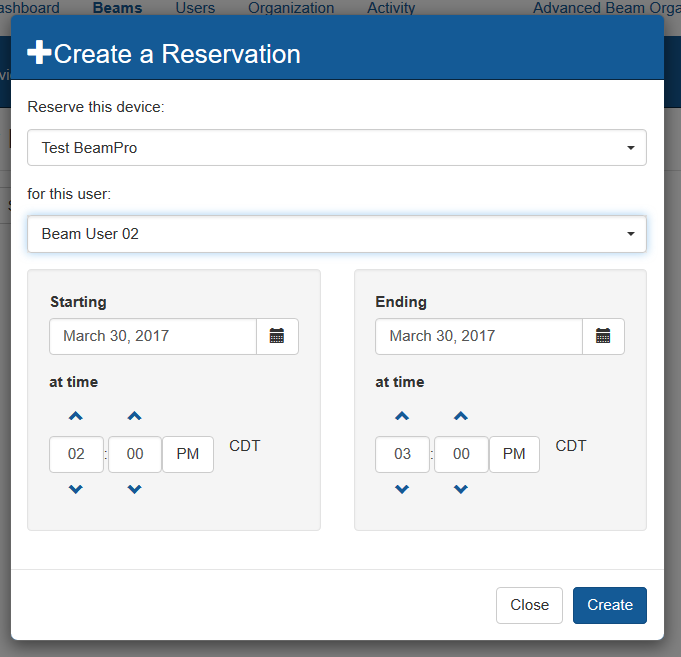The width and height of the screenshot is (681, 657).
Task: Open the Test BeamPro device dropdown
Action: pyautogui.click(x=337, y=148)
